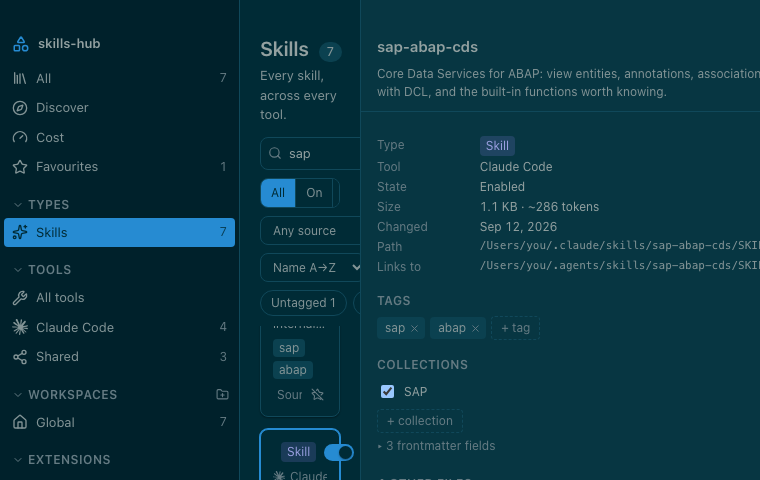Select Claude Code tool filter
The image size is (760, 480).
[119, 327]
